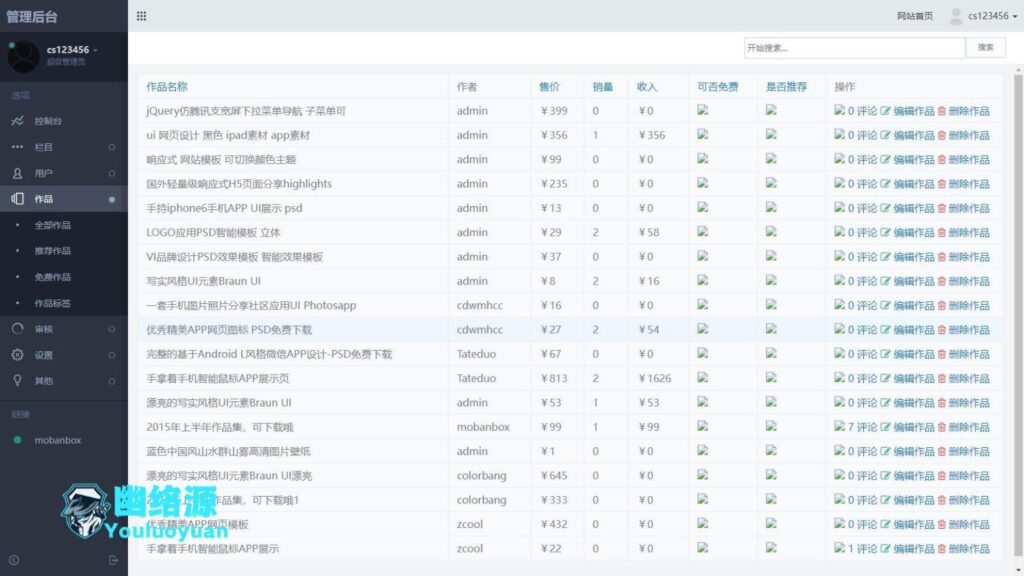The image size is (1024, 576).
Task: Expand the 栏目 menu circle indicator
Action: coord(112,148)
